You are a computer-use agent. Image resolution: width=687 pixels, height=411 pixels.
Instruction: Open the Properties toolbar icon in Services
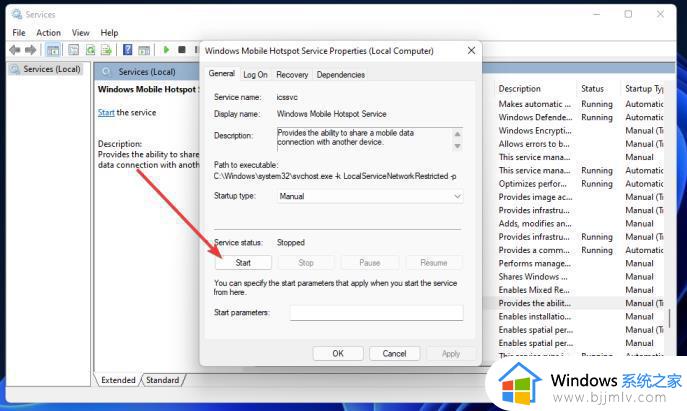pyautogui.click(x=74, y=50)
